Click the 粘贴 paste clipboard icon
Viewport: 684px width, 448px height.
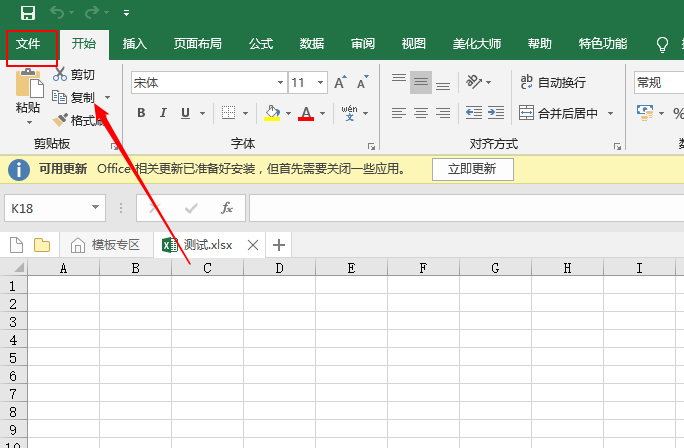(x=29, y=83)
